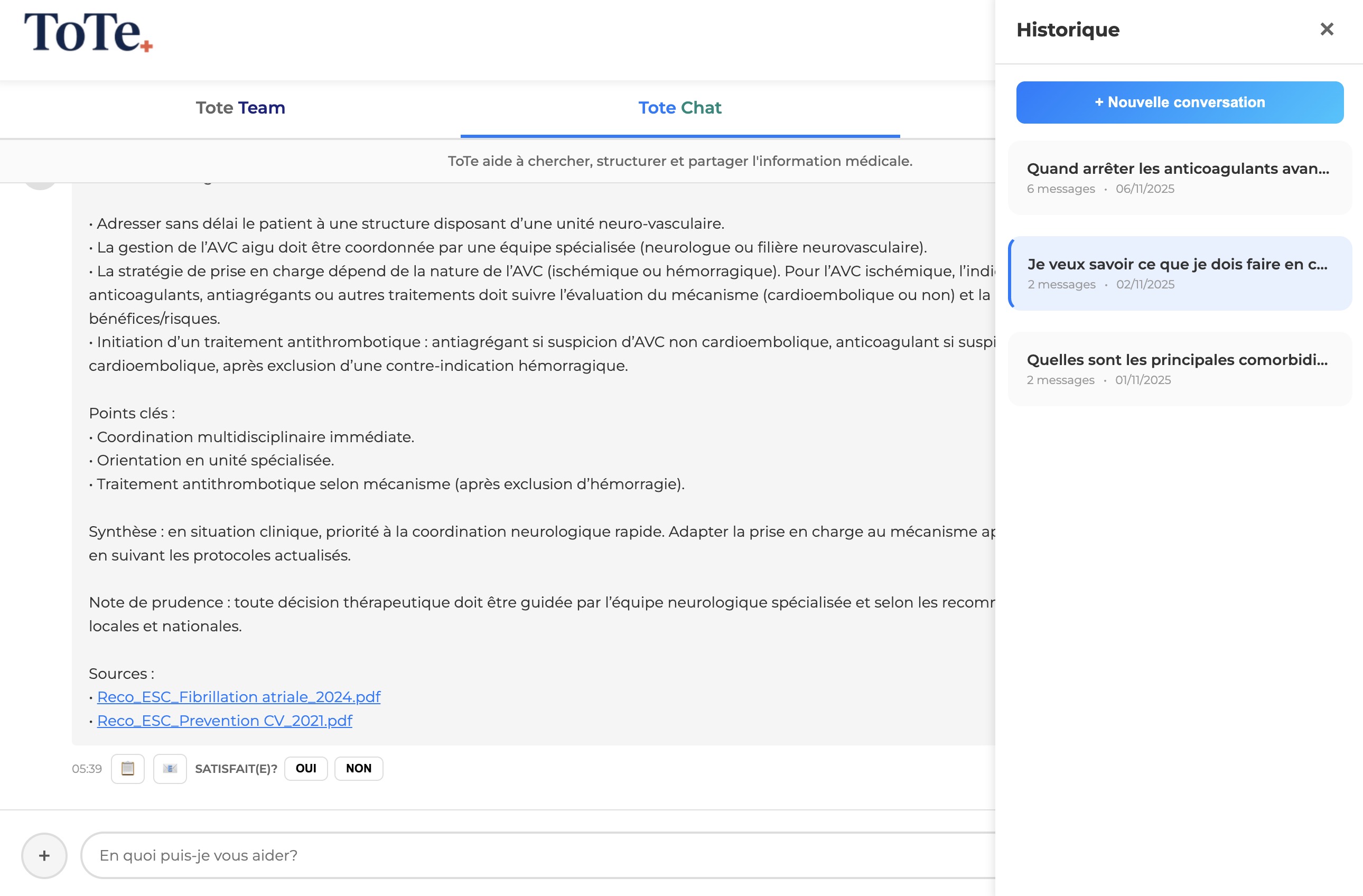Answer OUI to the satisfaction prompt

[x=306, y=768]
